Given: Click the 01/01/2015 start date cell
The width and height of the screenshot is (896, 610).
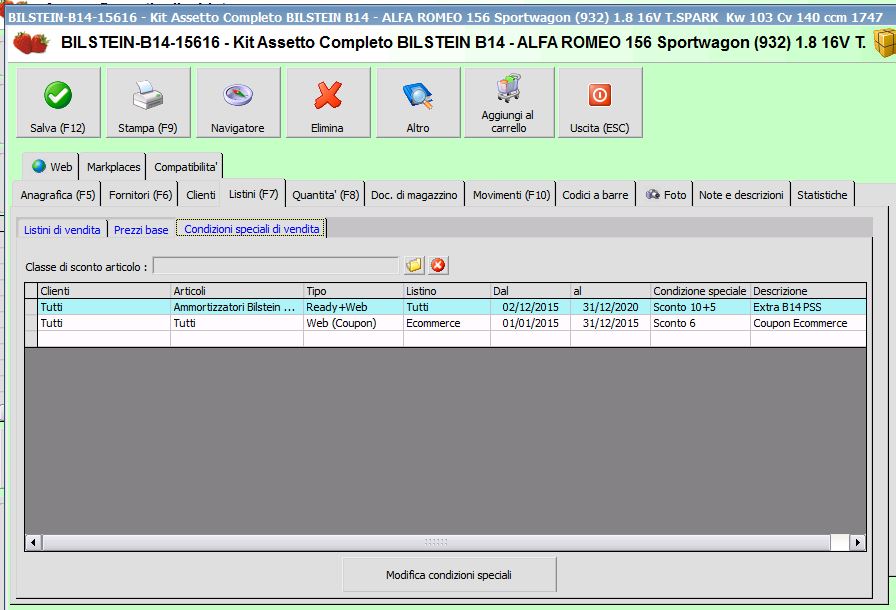Looking at the screenshot, I should (x=530, y=323).
